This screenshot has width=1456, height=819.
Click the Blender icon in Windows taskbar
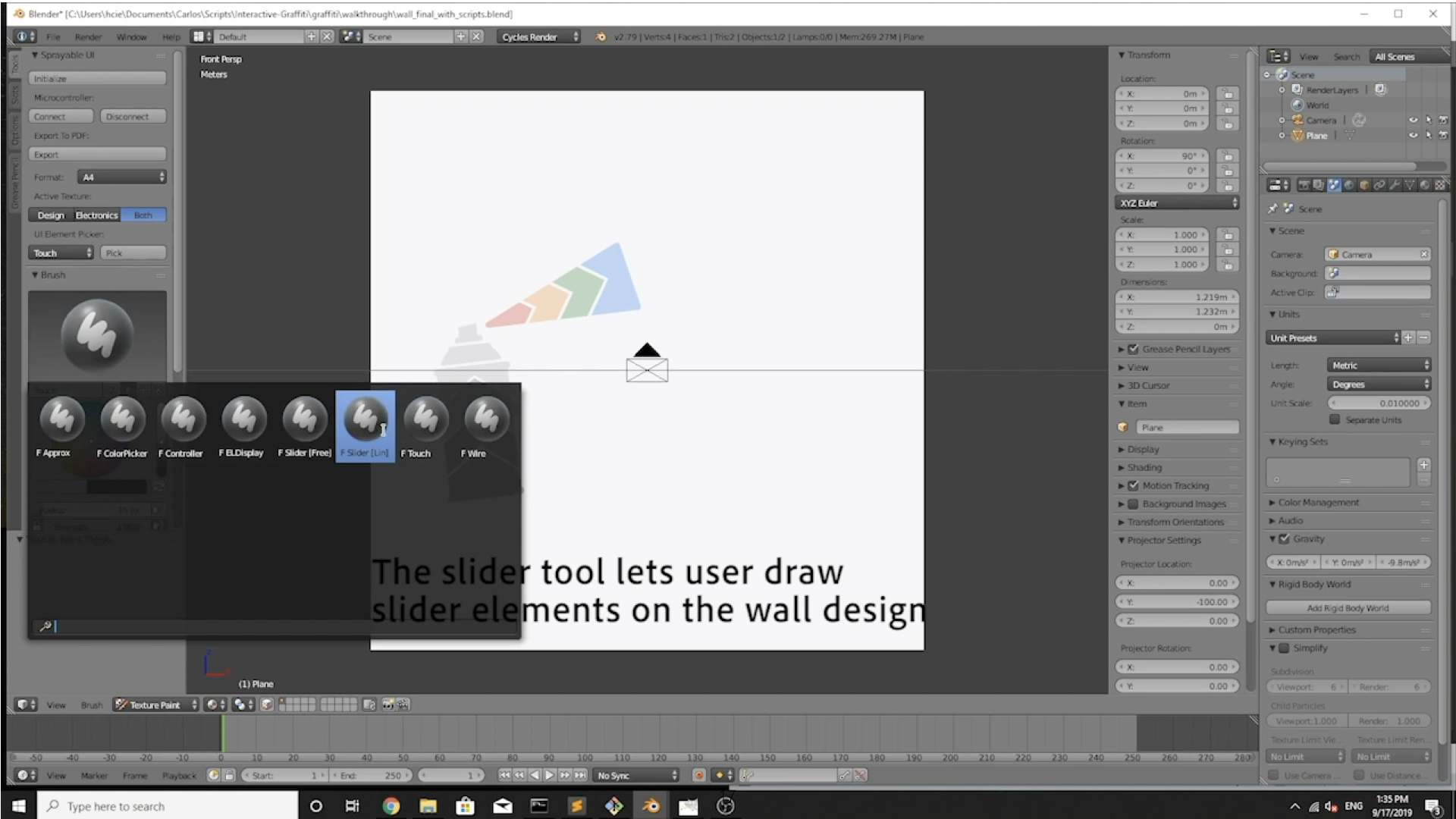coord(651,806)
